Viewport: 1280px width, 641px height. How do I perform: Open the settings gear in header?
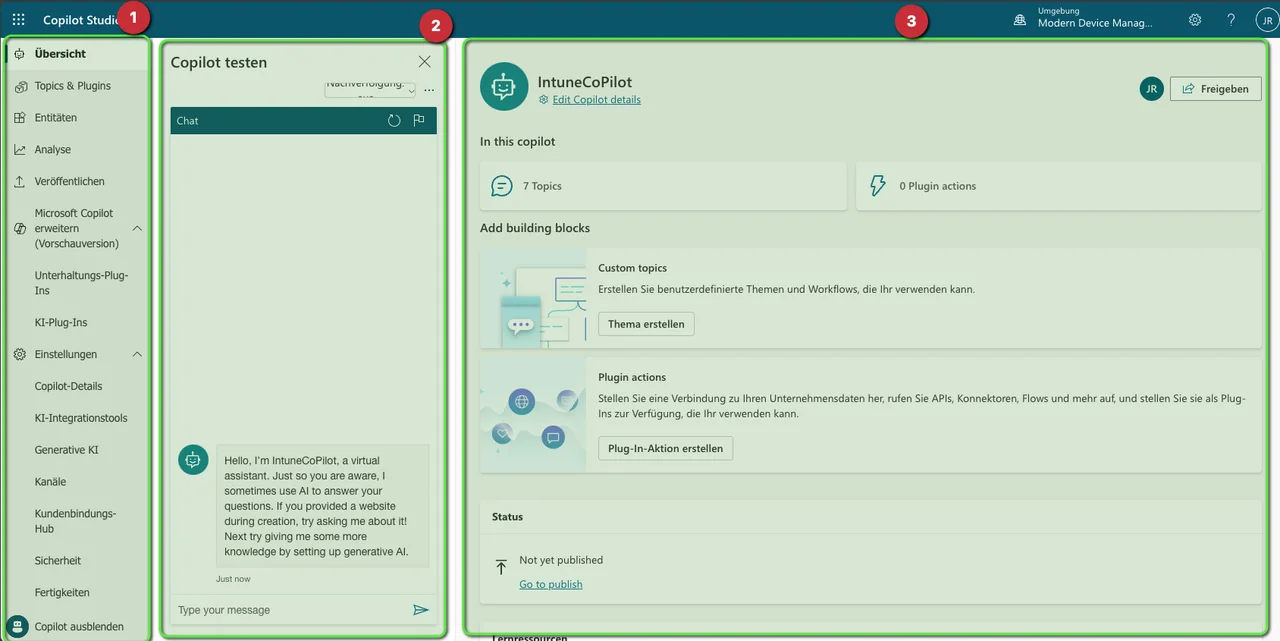pos(1195,20)
